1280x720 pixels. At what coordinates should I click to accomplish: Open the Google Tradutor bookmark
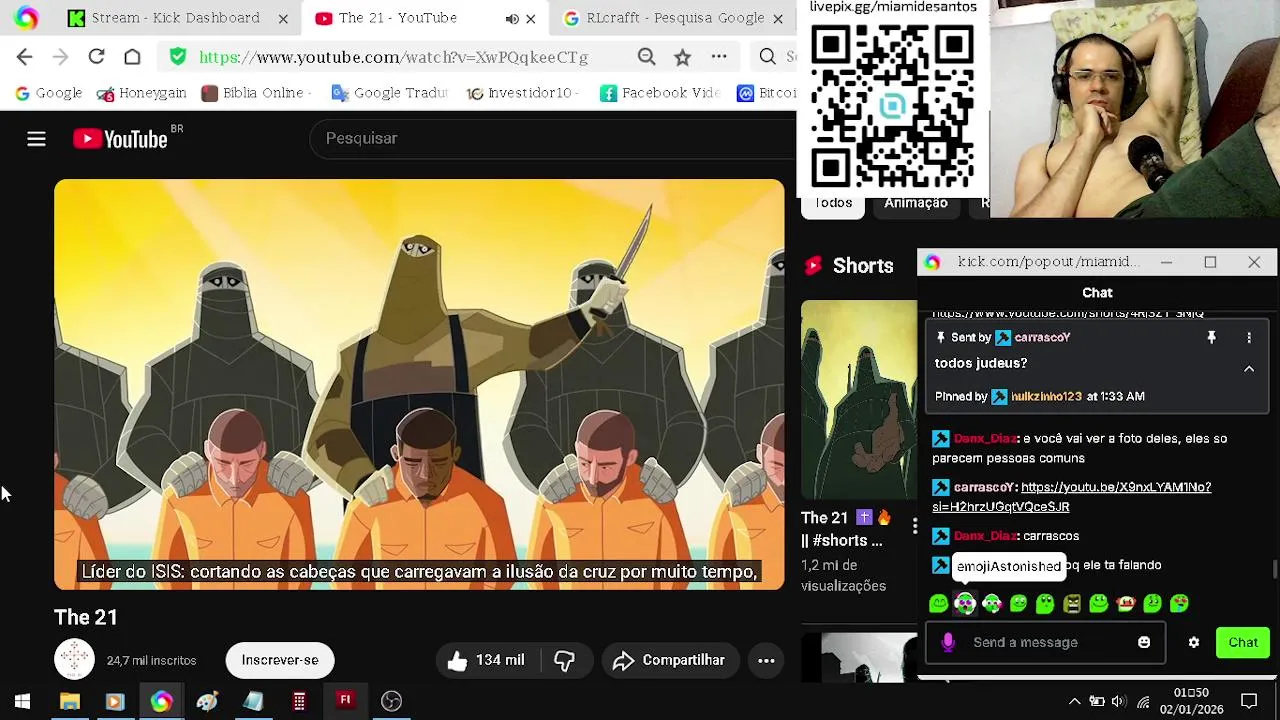(390, 93)
